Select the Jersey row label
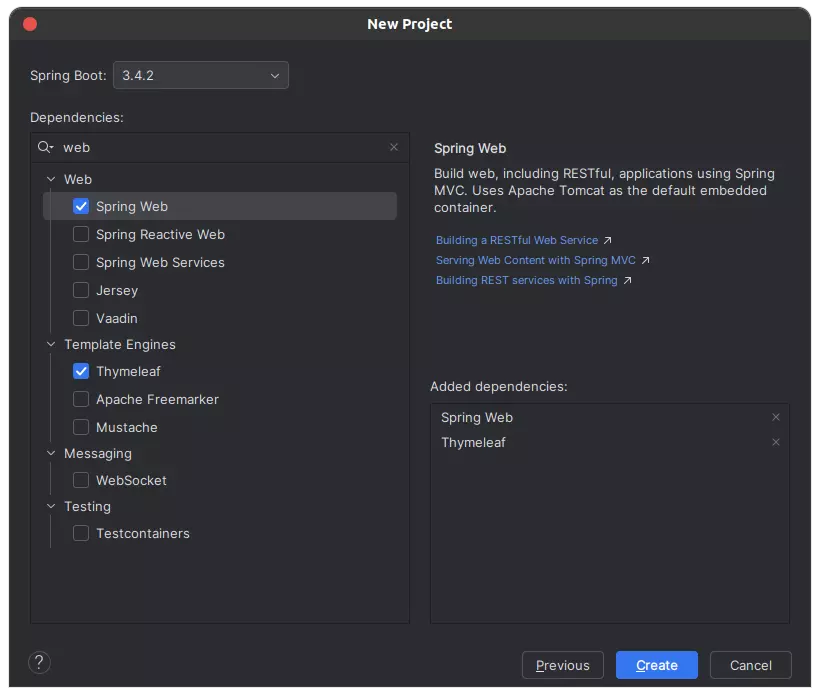The width and height of the screenshot is (820, 696). click(117, 290)
